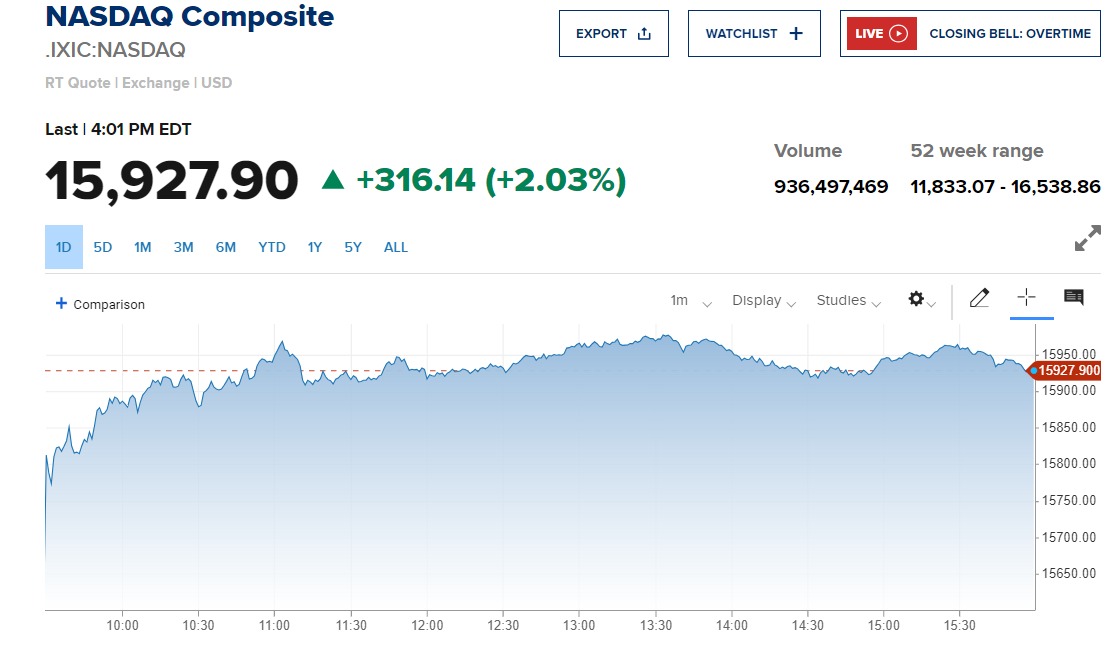The width and height of the screenshot is (1113, 647).
Task: Click the export upload icon
Action: [644, 34]
